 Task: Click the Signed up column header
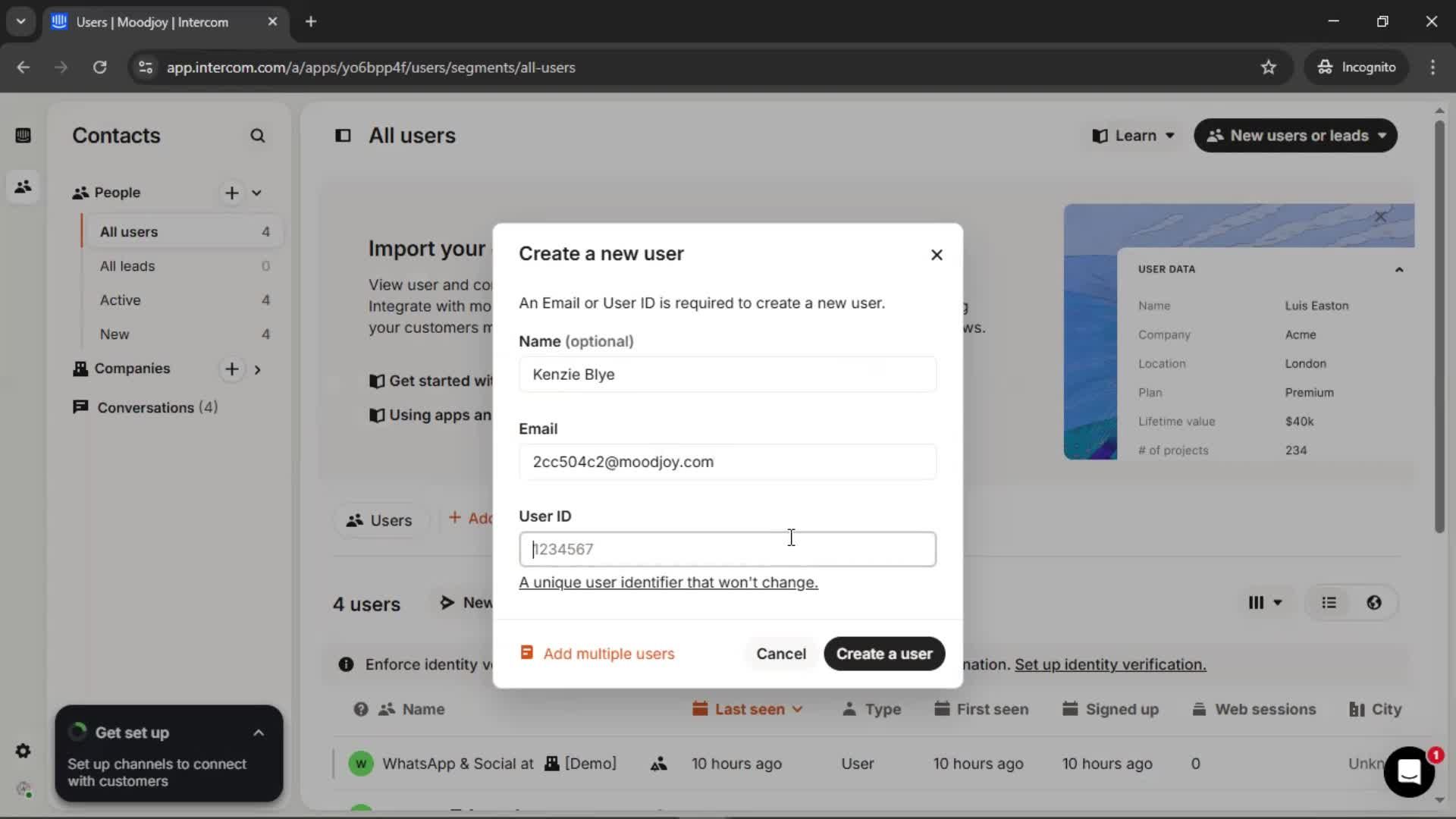pos(1111,709)
